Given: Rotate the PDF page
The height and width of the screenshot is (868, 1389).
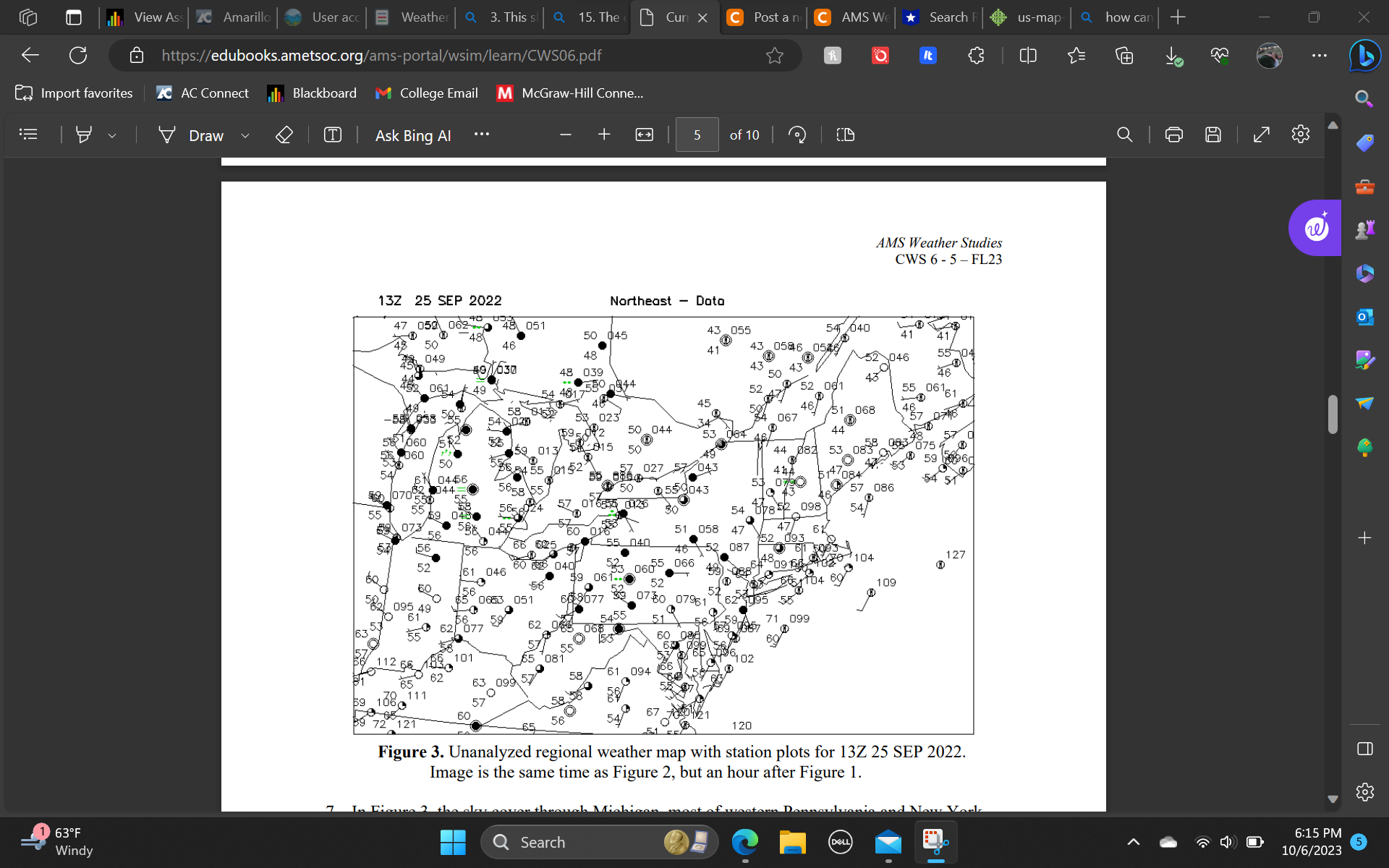Looking at the screenshot, I should tap(797, 135).
